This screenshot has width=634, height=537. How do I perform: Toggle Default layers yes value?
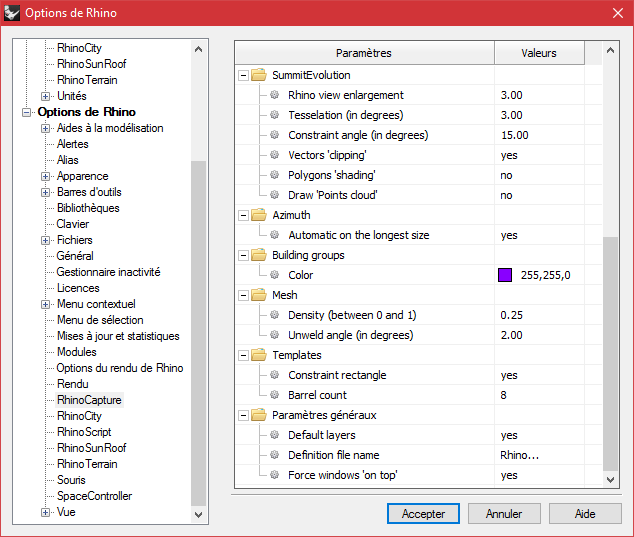coord(509,436)
